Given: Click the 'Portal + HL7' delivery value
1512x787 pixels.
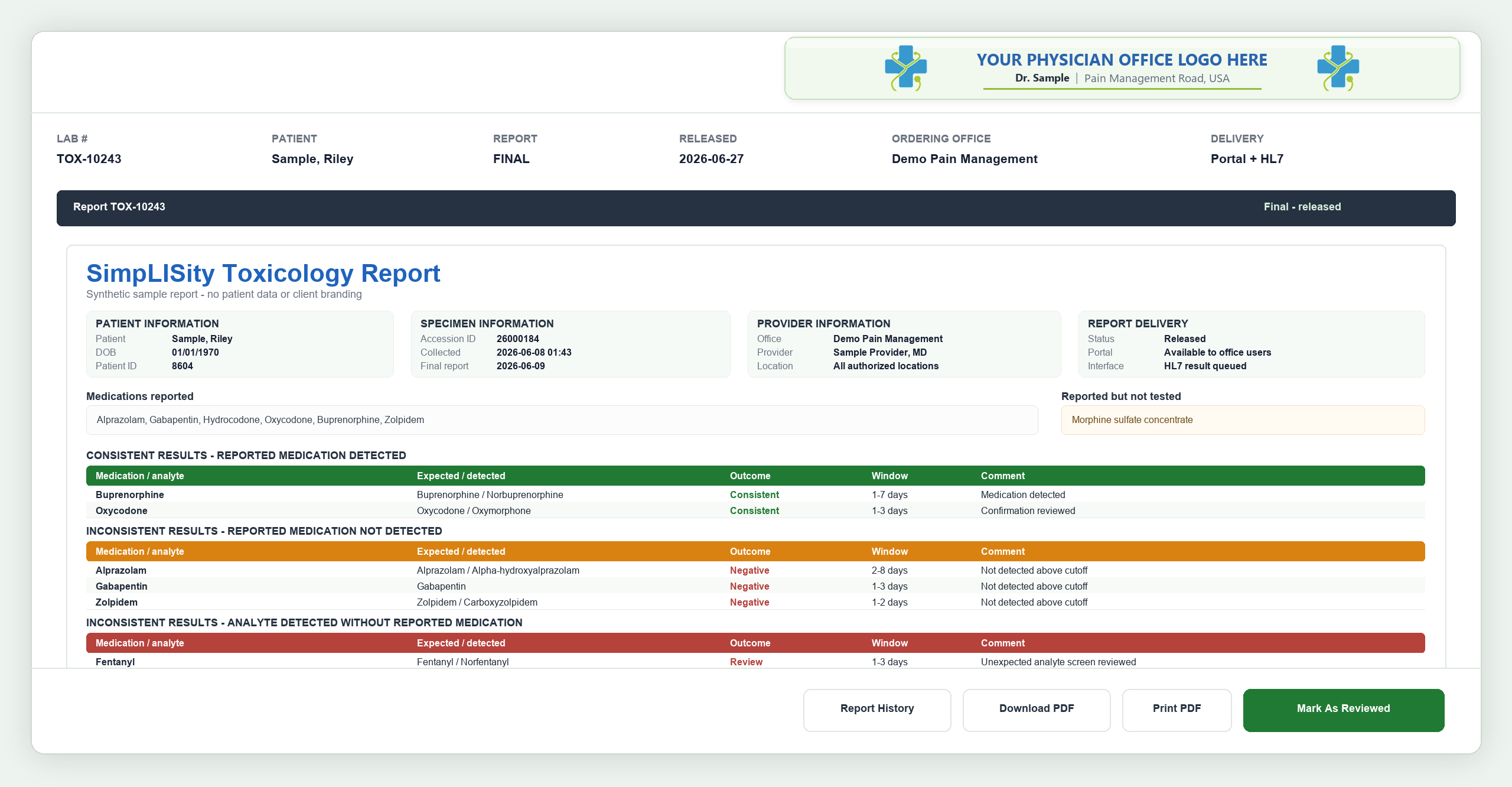Looking at the screenshot, I should 1247,159.
